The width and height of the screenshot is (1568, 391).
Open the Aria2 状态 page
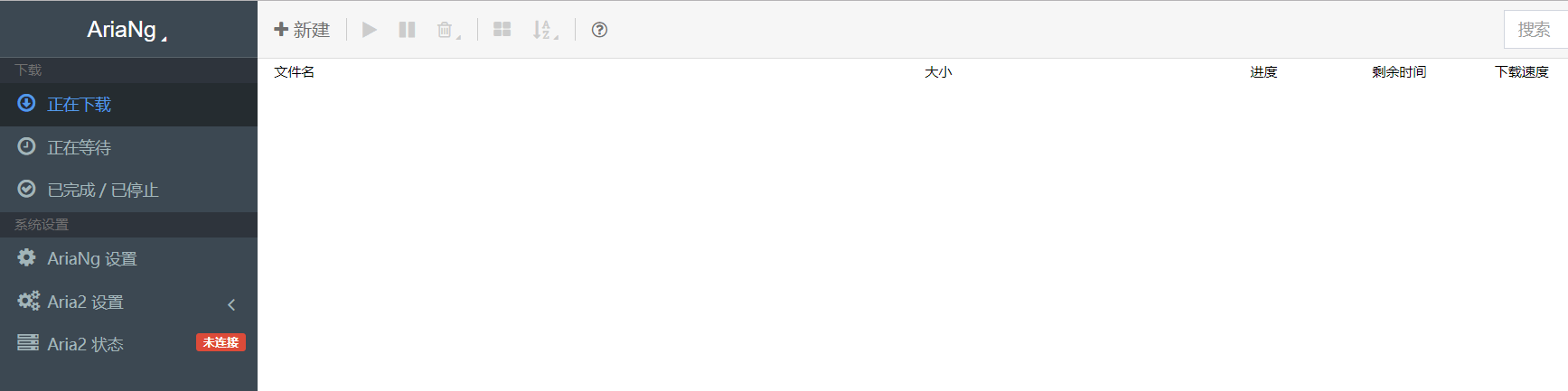click(x=86, y=344)
